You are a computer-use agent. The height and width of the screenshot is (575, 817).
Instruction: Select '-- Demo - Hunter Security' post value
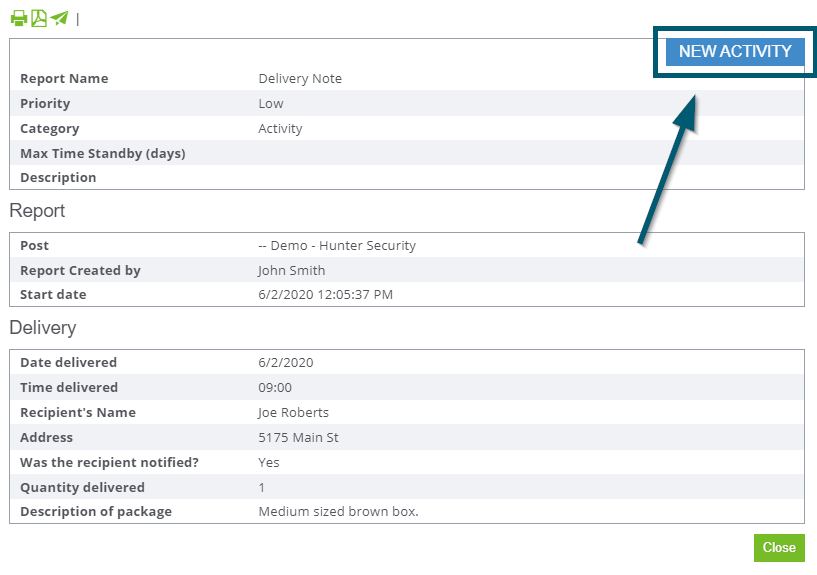click(x=337, y=246)
